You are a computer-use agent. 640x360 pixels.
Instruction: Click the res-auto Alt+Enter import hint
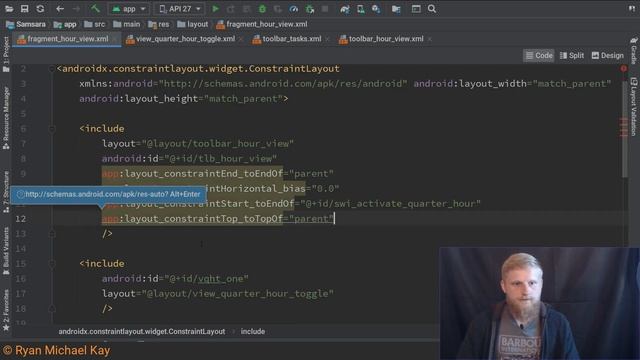pyautogui.click(x=109, y=194)
